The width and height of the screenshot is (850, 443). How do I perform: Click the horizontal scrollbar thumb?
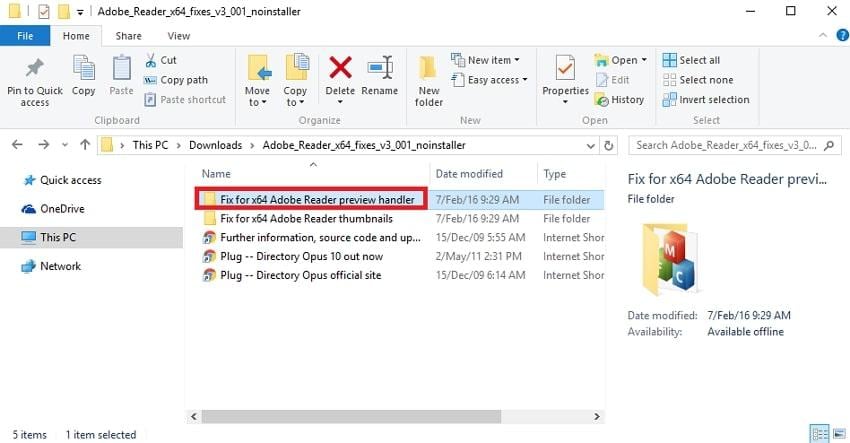point(351,416)
